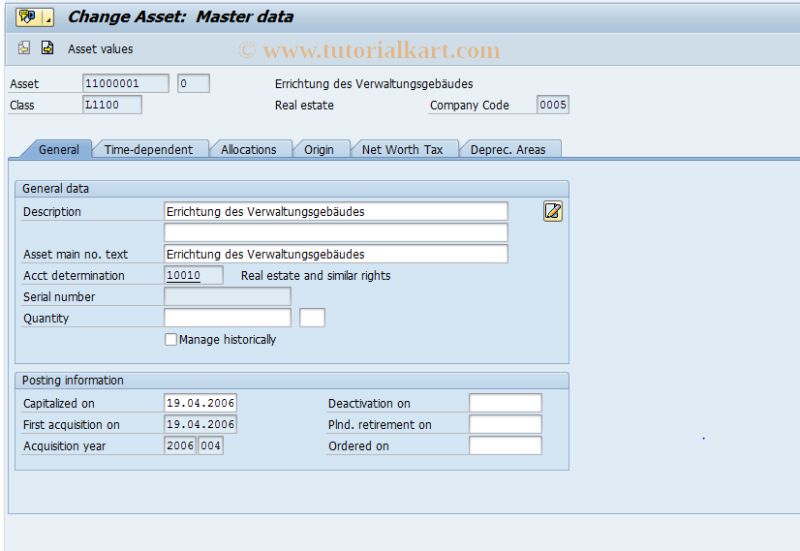This screenshot has height=551, width=800.
Task: Open the Allocations tab
Action: (248, 149)
